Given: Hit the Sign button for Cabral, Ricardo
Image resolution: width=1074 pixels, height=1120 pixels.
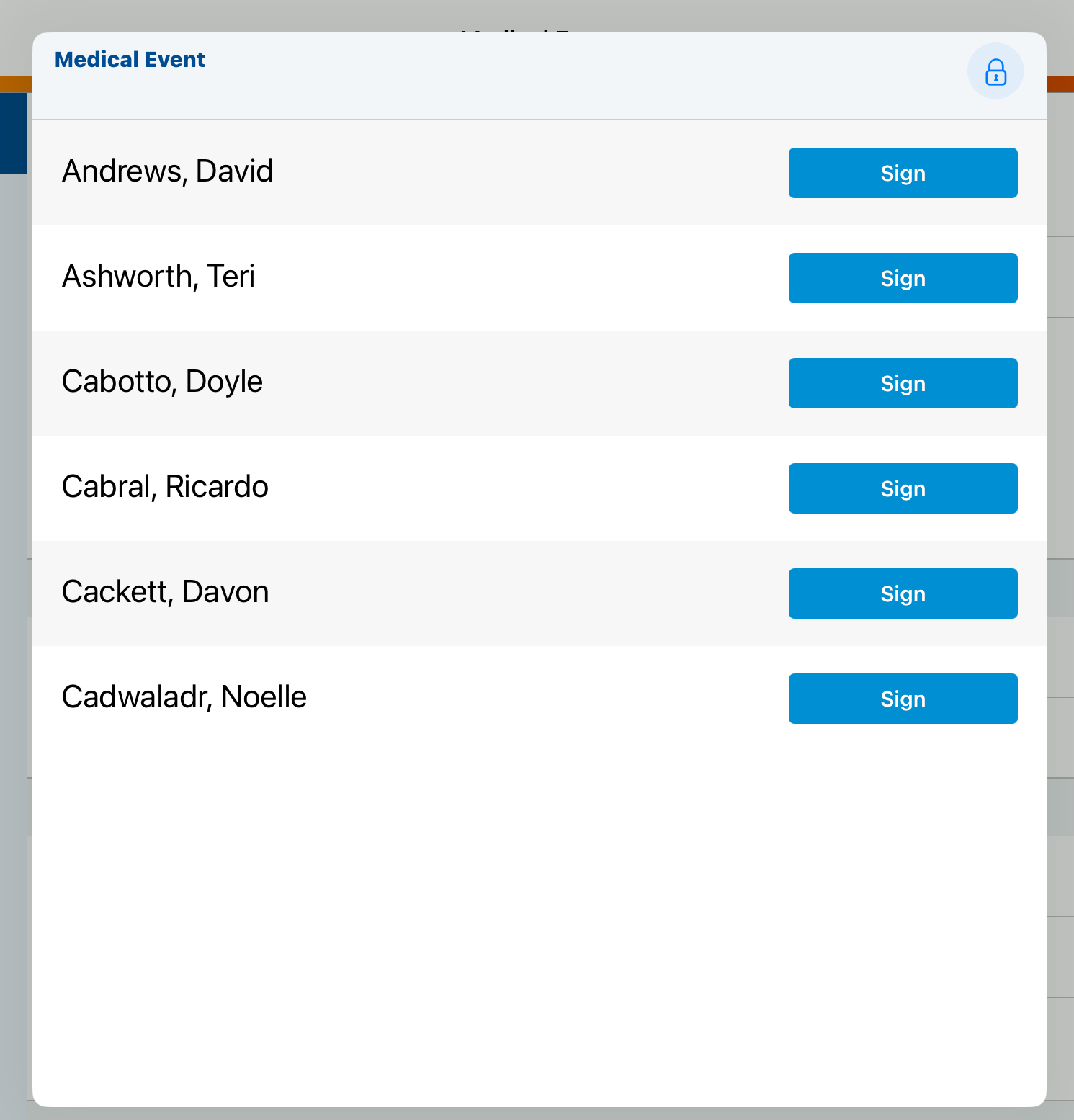Looking at the screenshot, I should (902, 488).
